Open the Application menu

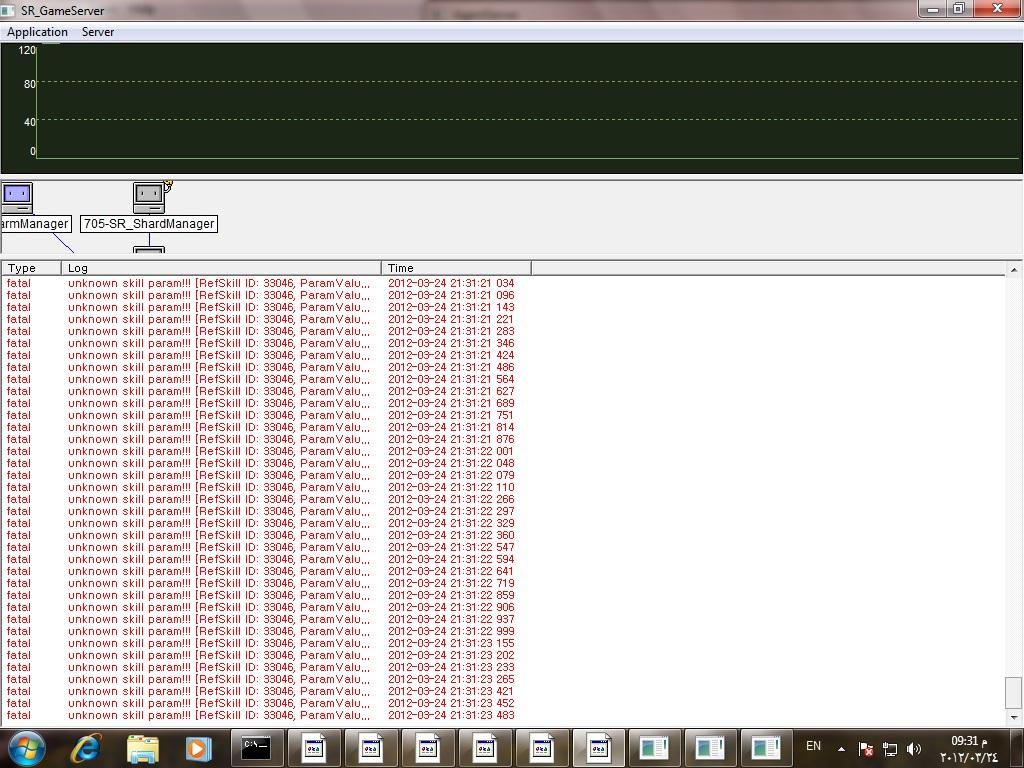click(x=37, y=32)
